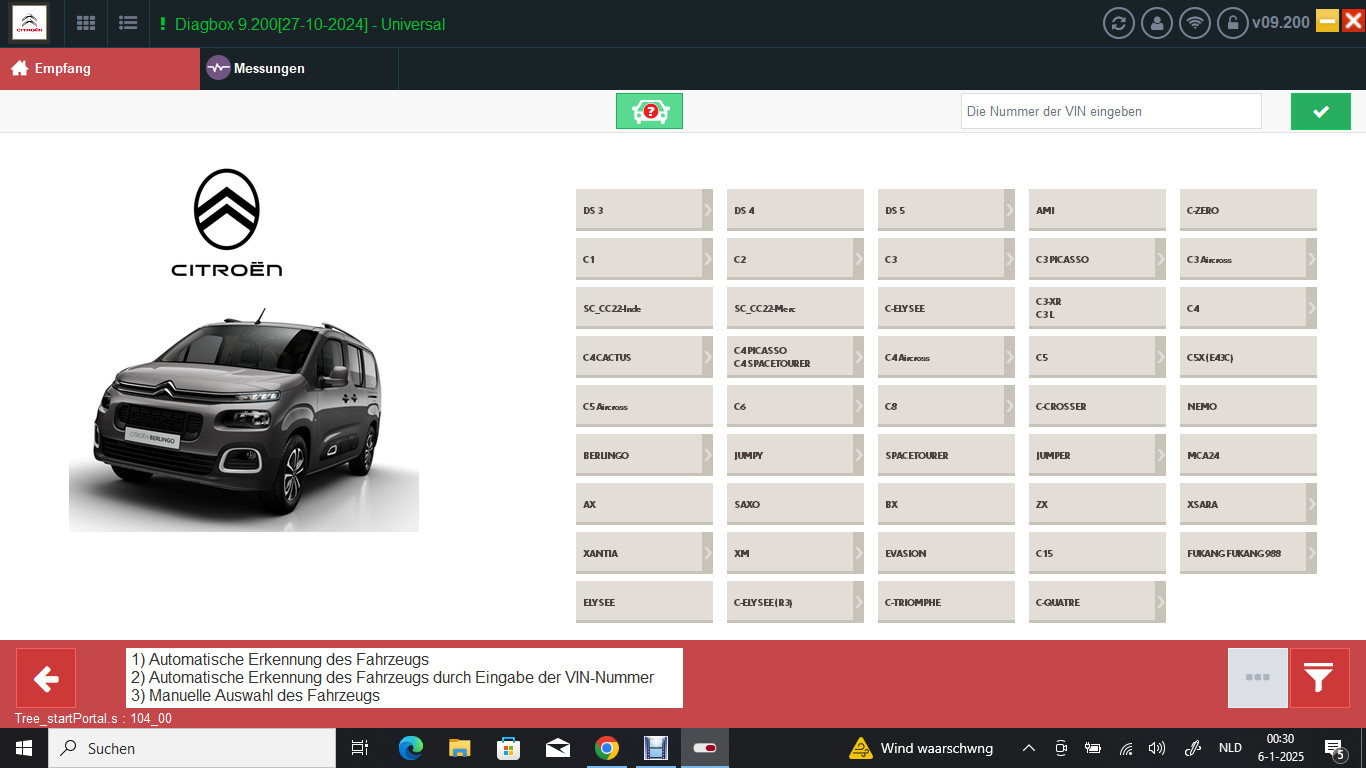Switch to the Empfang tab

100,68
